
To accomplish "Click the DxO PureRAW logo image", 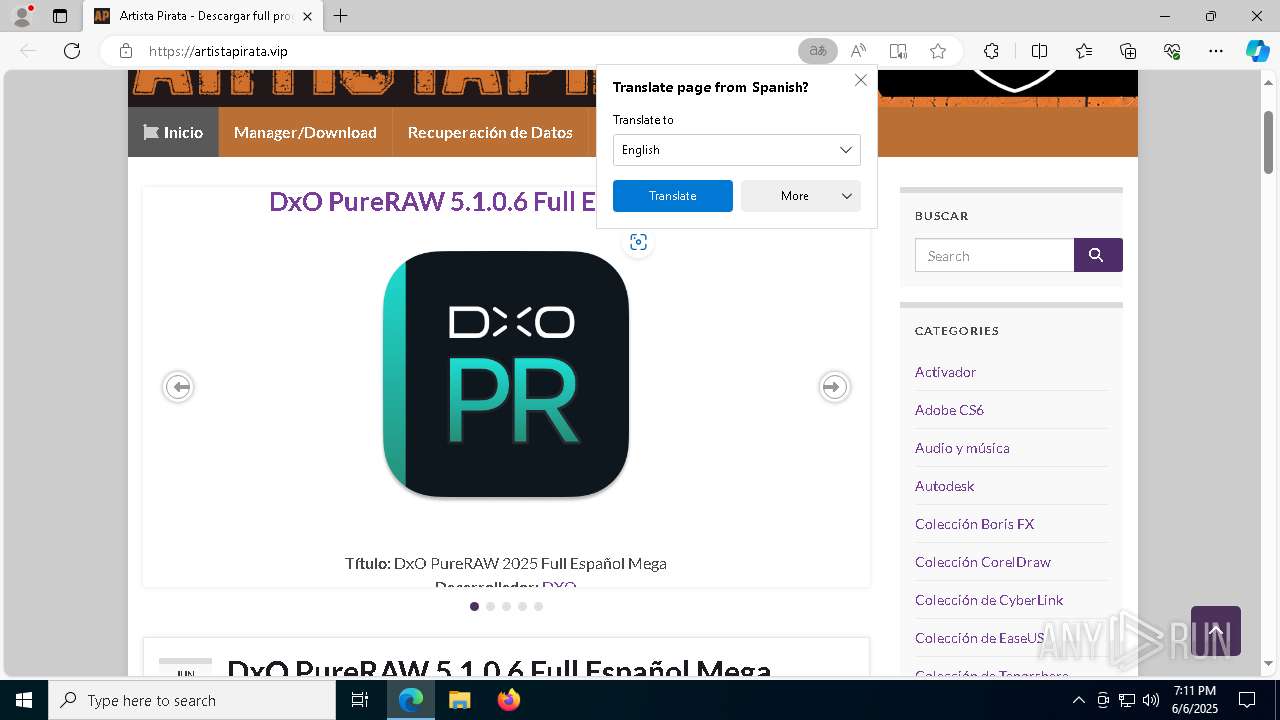I will [x=506, y=374].
